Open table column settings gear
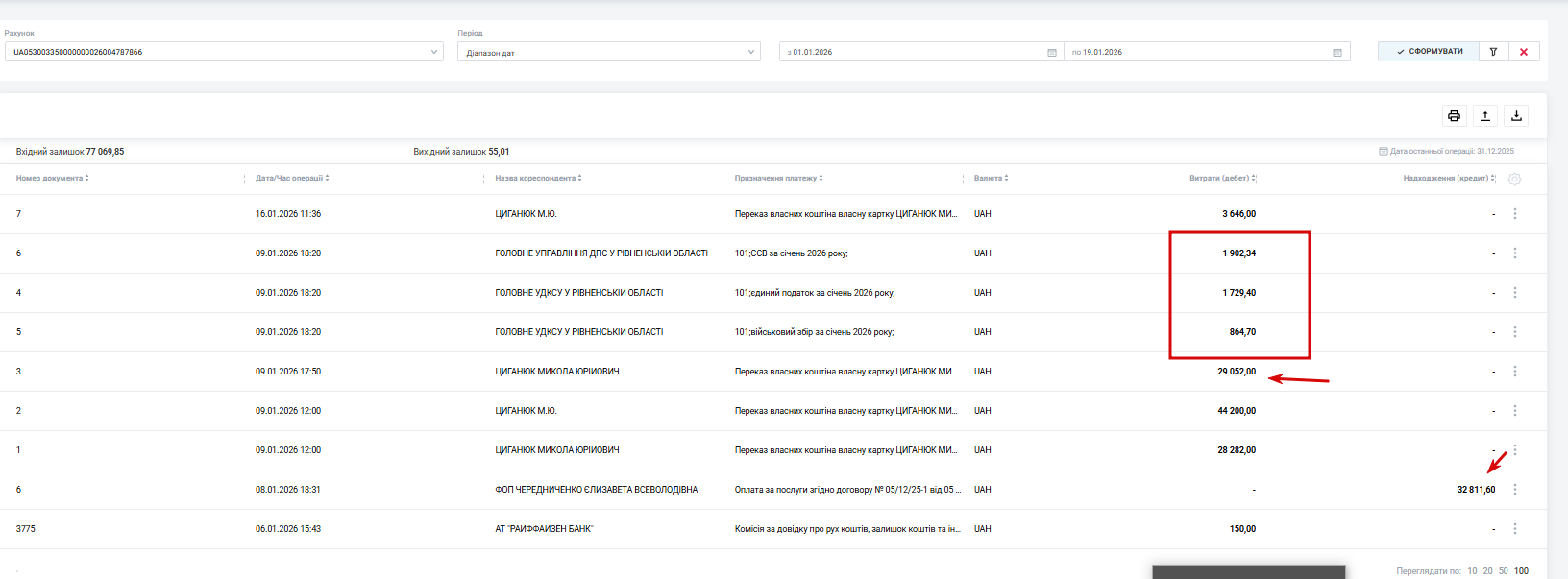 coord(1515,179)
